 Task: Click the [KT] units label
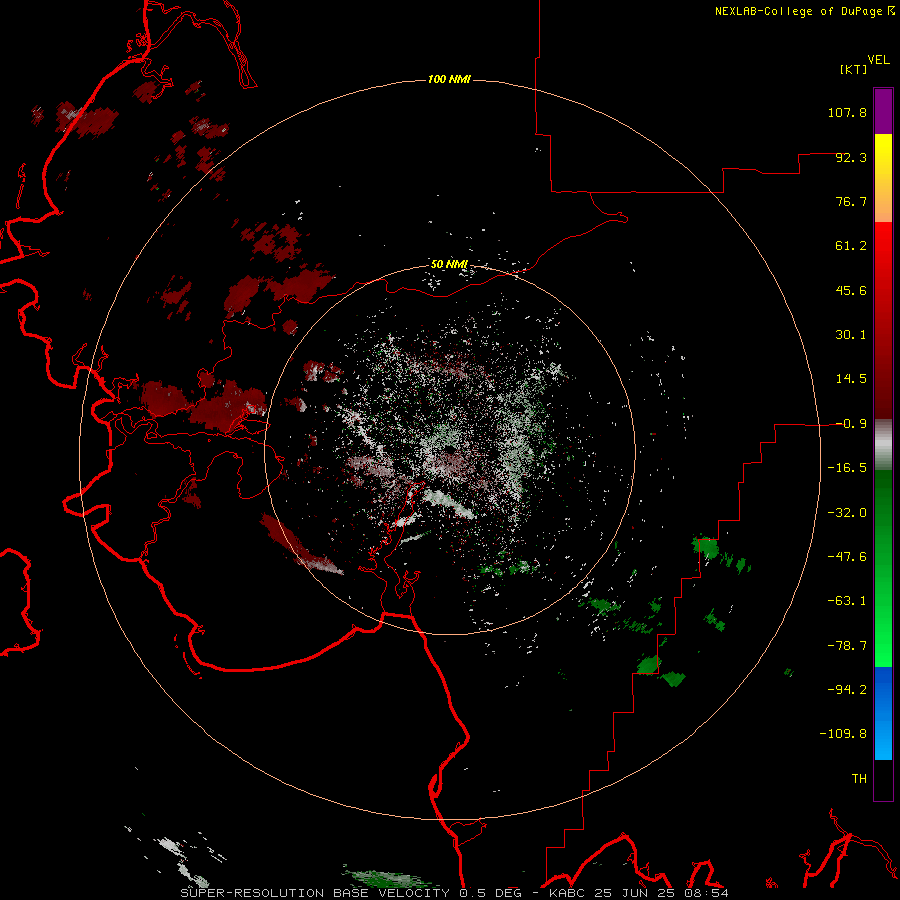(x=854, y=69)
